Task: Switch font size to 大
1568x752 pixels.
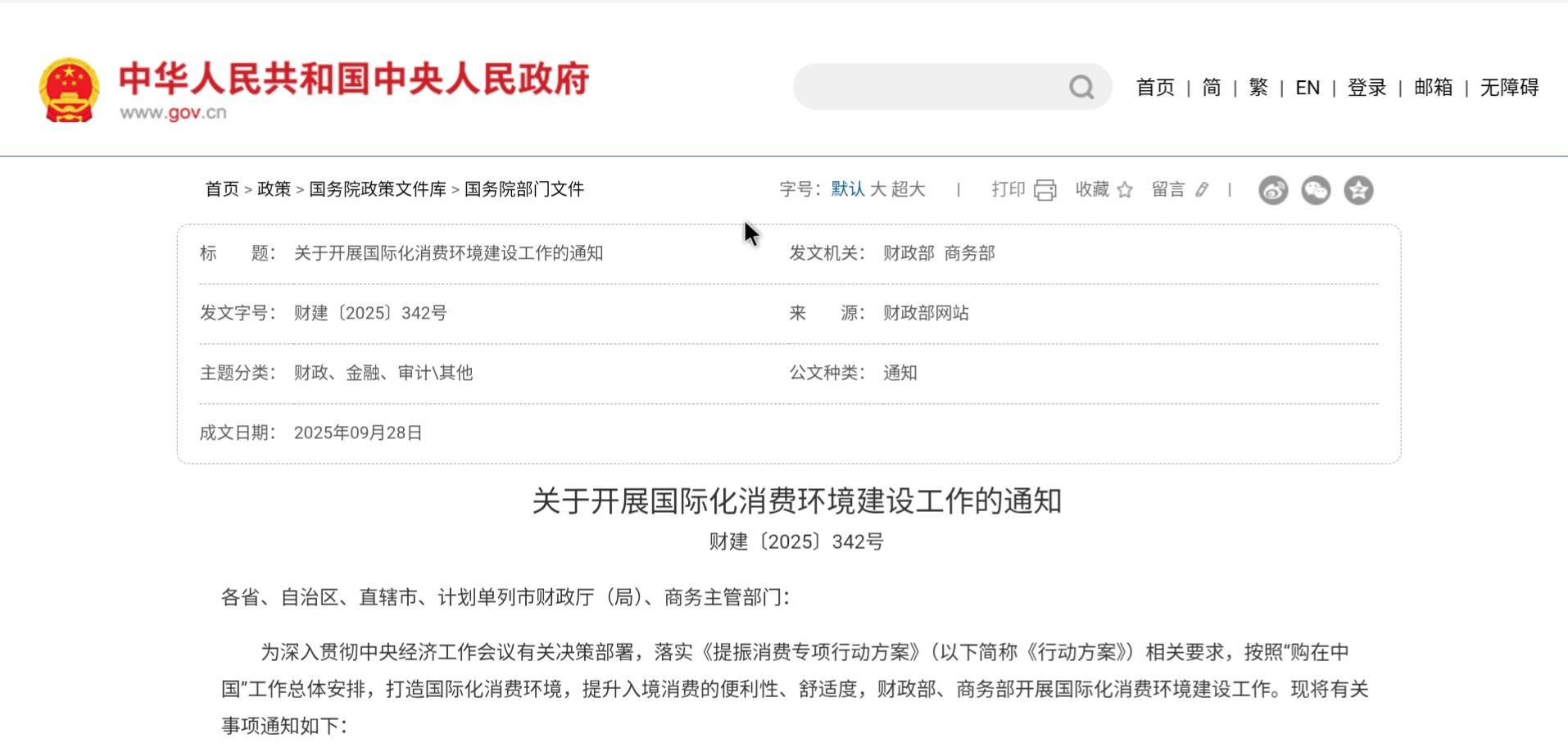Action: click(877, 189)
